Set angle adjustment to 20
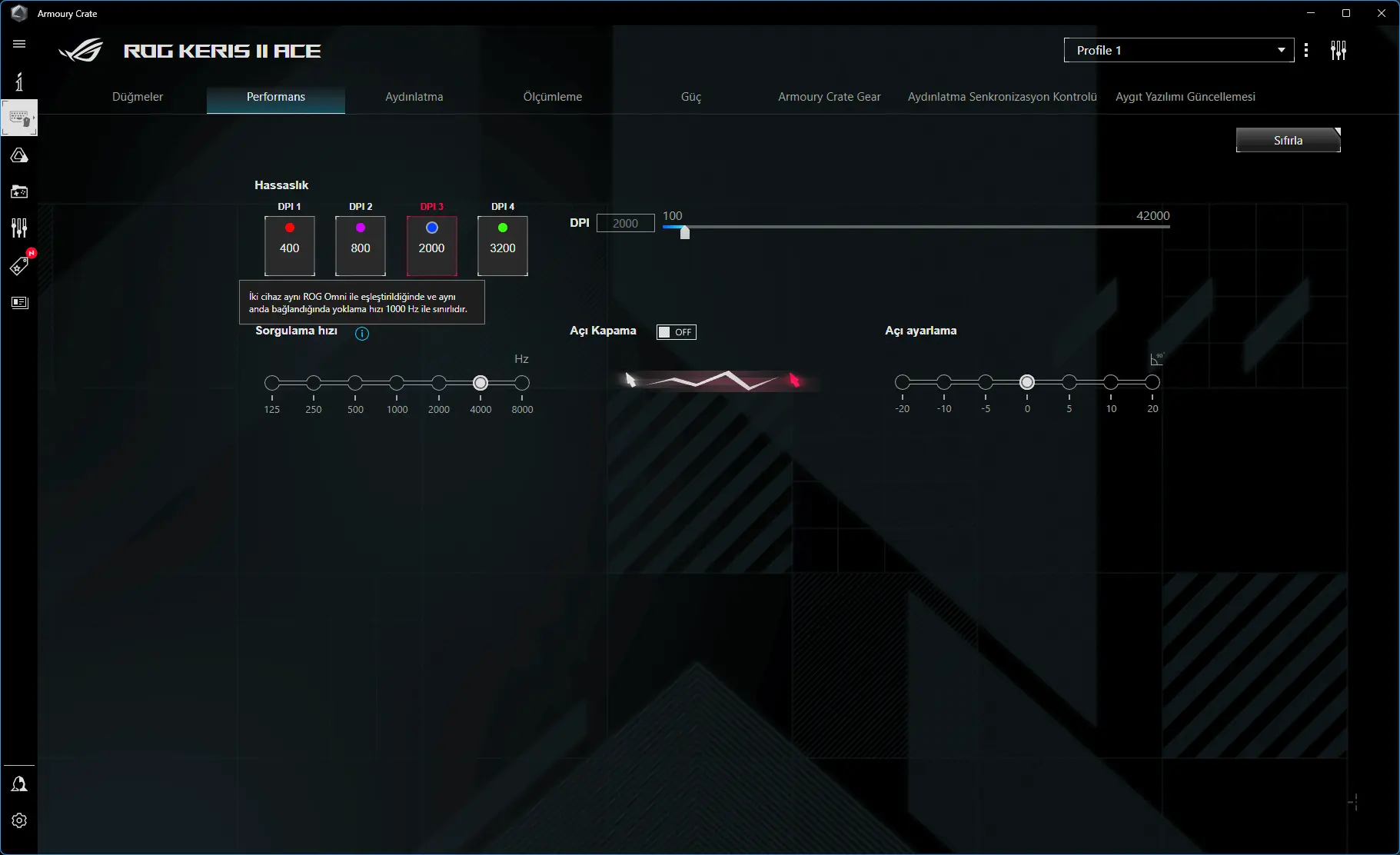The image size is (1400, 855). [1152, 382]
